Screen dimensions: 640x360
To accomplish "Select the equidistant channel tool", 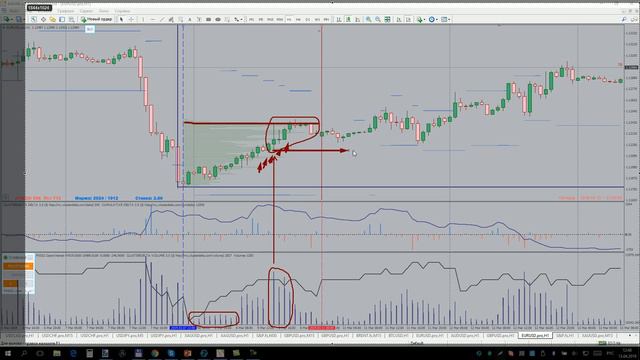I will coord(171,19).
